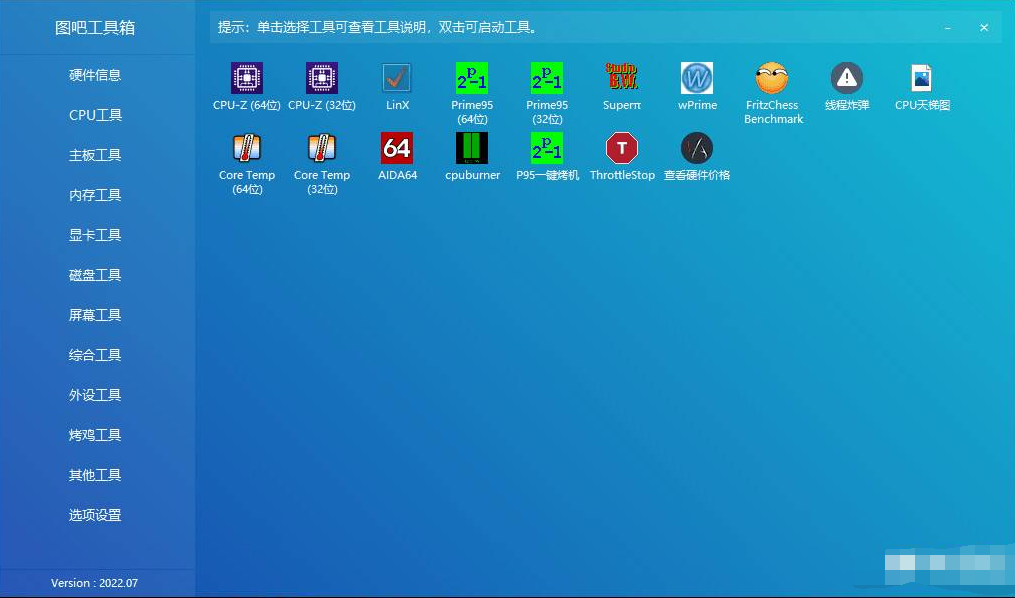The height and width of the screenshot is (598, 1015).
Task: Close the 图吧工具箱 window
Action: coord(984,28)
